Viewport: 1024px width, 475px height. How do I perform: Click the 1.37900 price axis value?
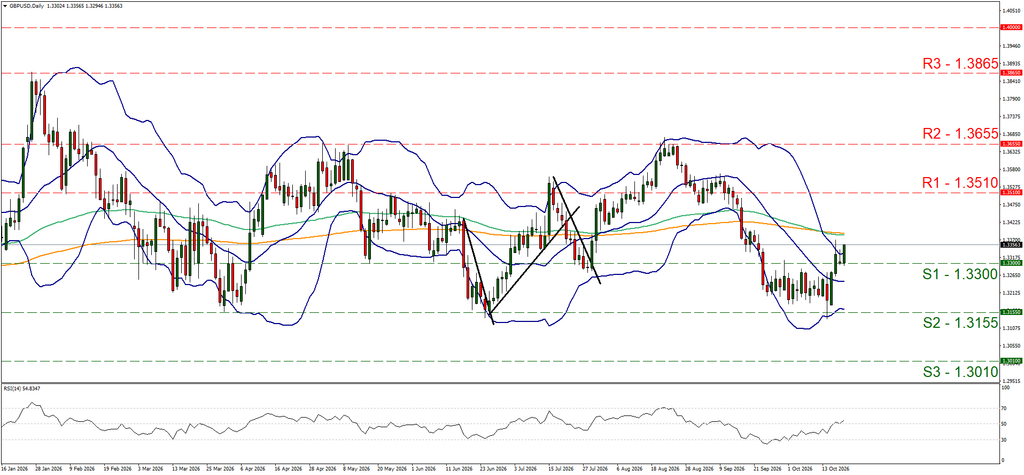pos(1010,99)
